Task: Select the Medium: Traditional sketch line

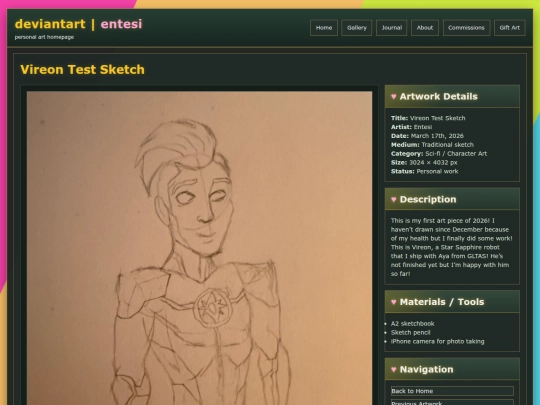Action: click(432, 145)
